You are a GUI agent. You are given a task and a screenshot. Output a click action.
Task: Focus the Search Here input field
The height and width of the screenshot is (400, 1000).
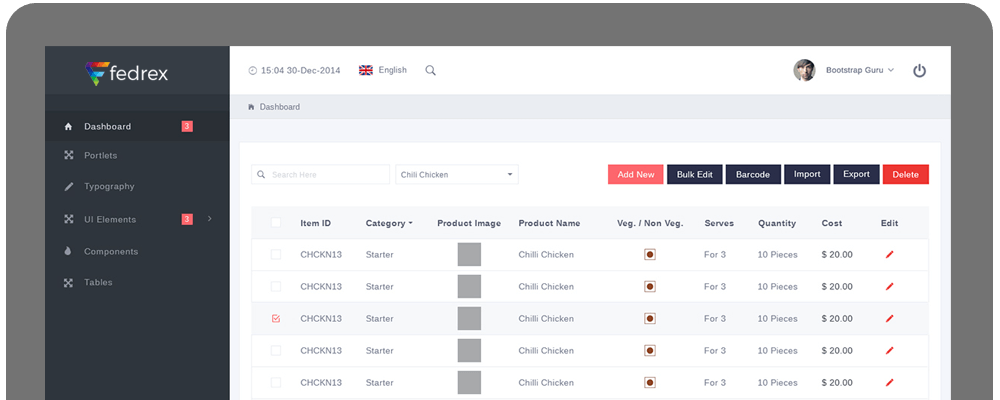320,175
